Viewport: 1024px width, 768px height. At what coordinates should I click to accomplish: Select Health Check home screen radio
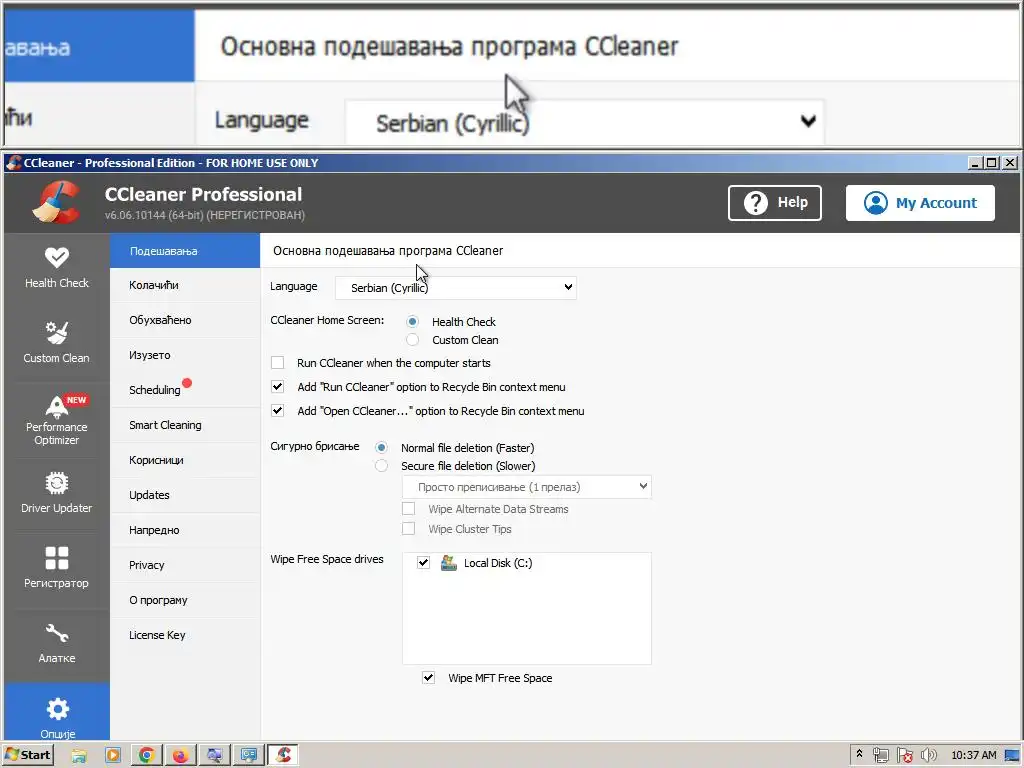point(412,321)
